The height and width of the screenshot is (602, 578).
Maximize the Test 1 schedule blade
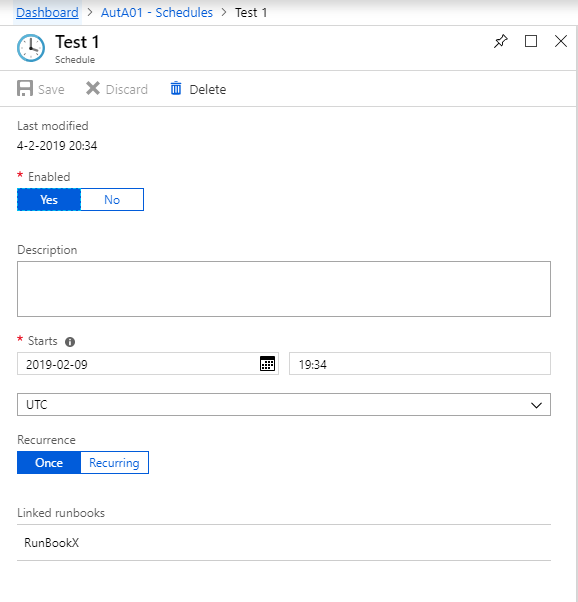(x=531, y=41)
